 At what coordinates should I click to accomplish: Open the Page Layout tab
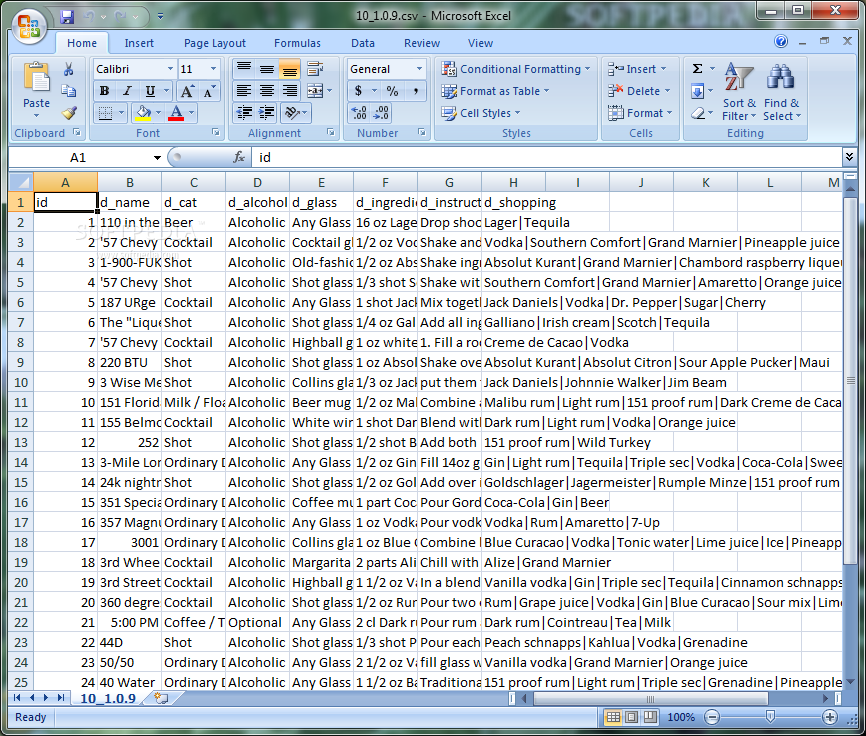pos(215,43)
